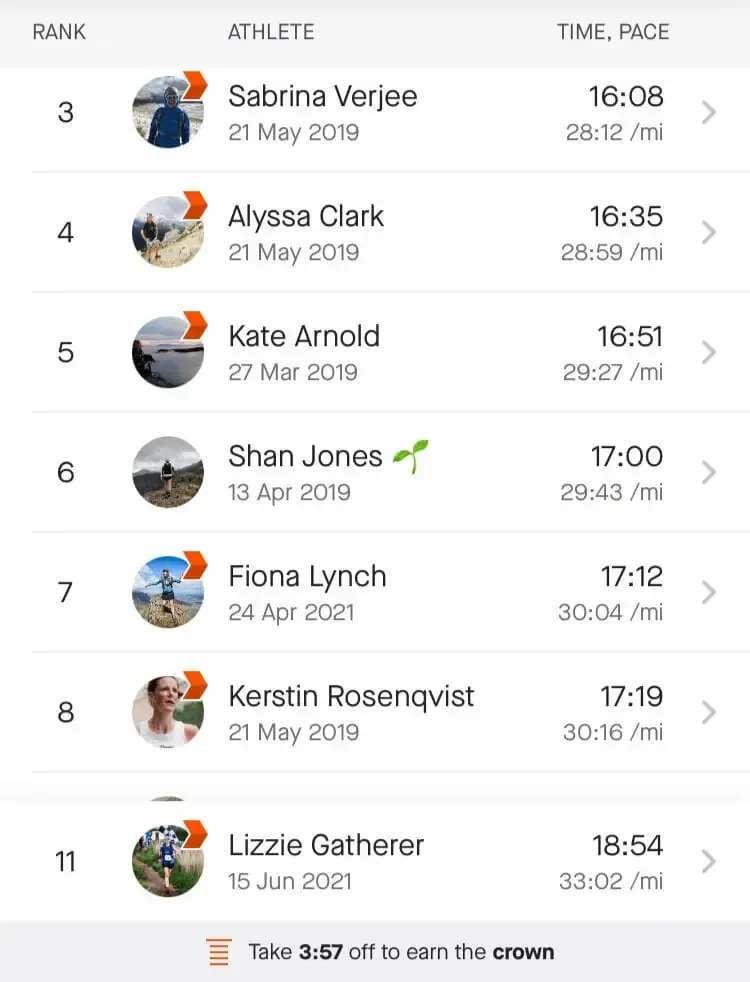Open Lizzie Gatherer's profile photo
Image resolution: width=750 pixels, height=982 pixels.
pos(167,861)
